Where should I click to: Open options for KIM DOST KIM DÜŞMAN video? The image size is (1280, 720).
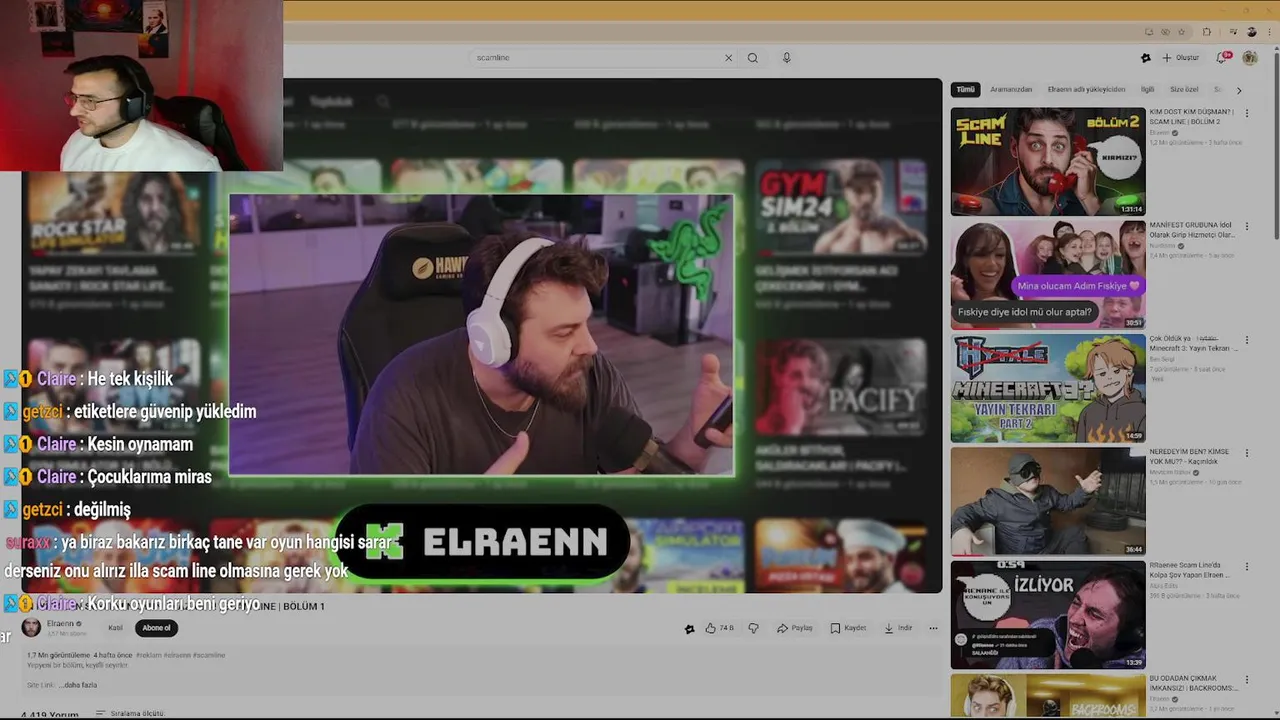[x=1247, y=113]
